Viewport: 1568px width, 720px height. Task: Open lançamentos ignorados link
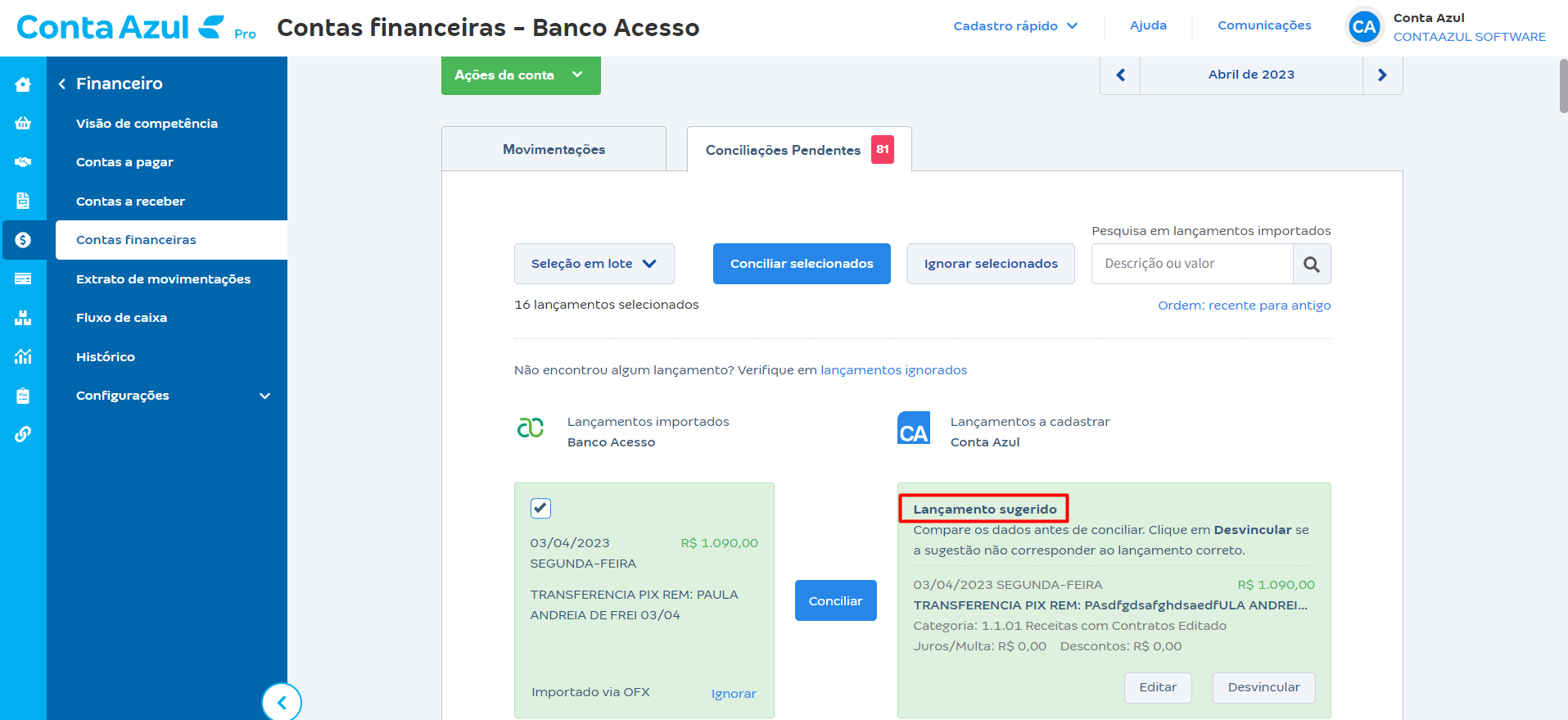coord(893,370)
